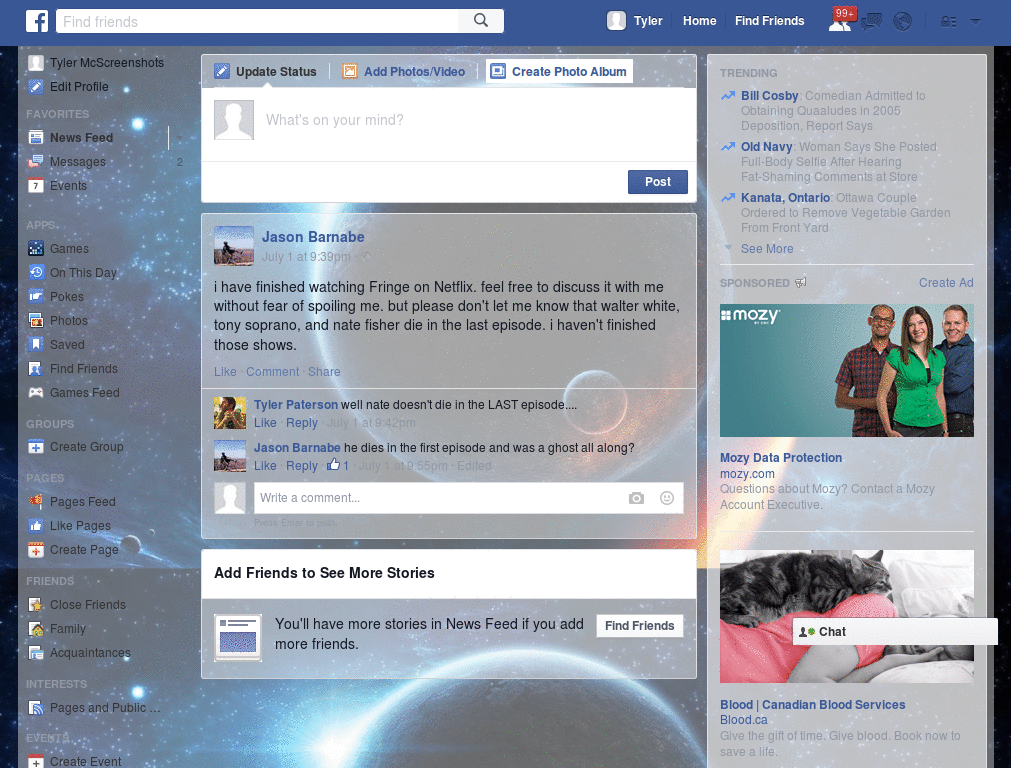Open Bill Cosby trending topic
The height and width of the screenshot is (768, 1024).
(x=769, y=96)
